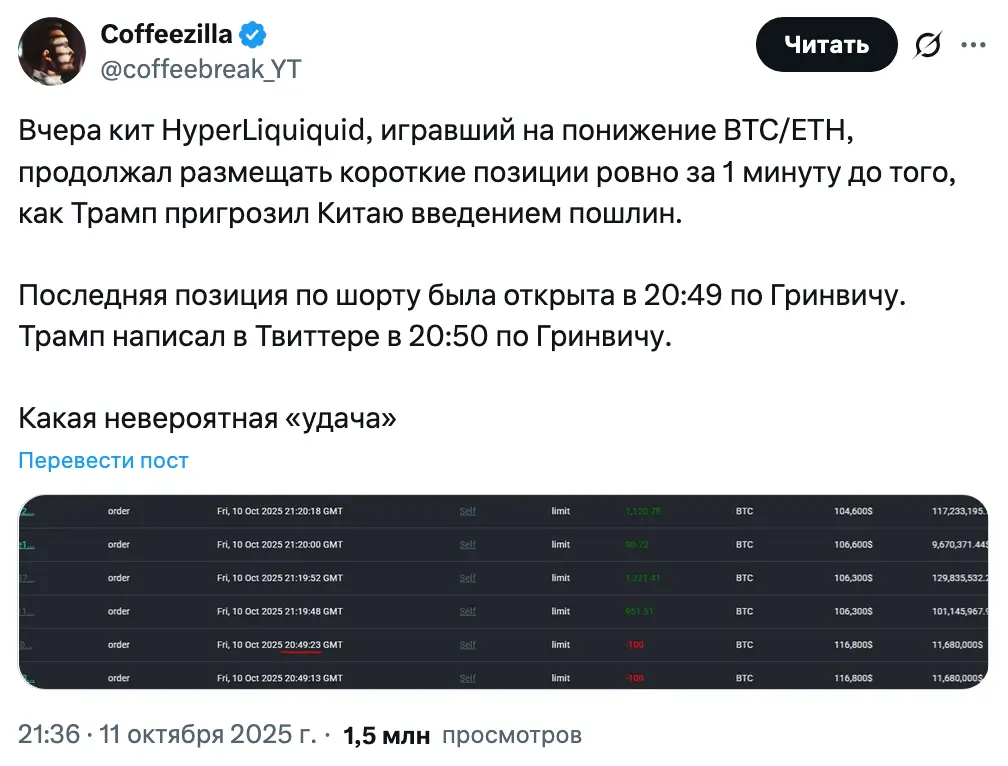Click Self link in 20:49:23 row
The height and width of the screenshot is (766, 1008).
coord(467,645)
